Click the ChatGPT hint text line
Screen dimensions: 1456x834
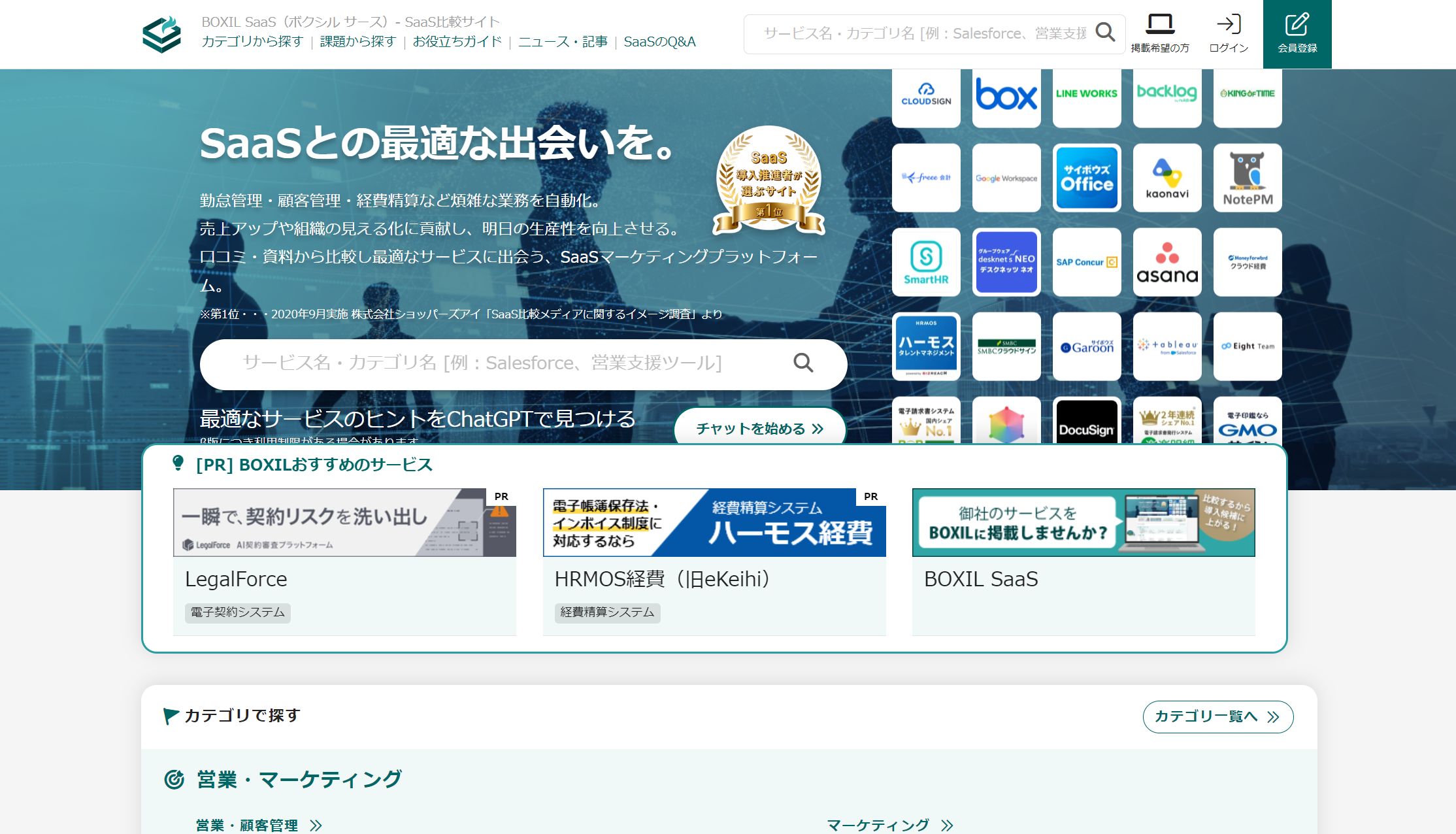point(418,419)
